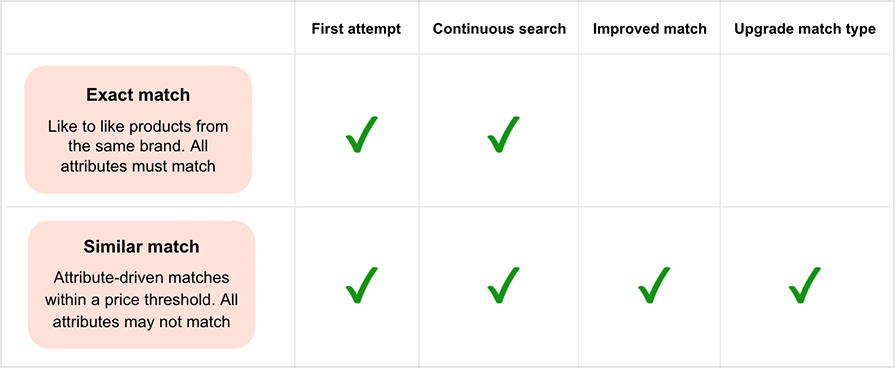Click the Exact match Continuous search checkmark
The height and width of the screenshot is (368, 895).
point(503,135)
